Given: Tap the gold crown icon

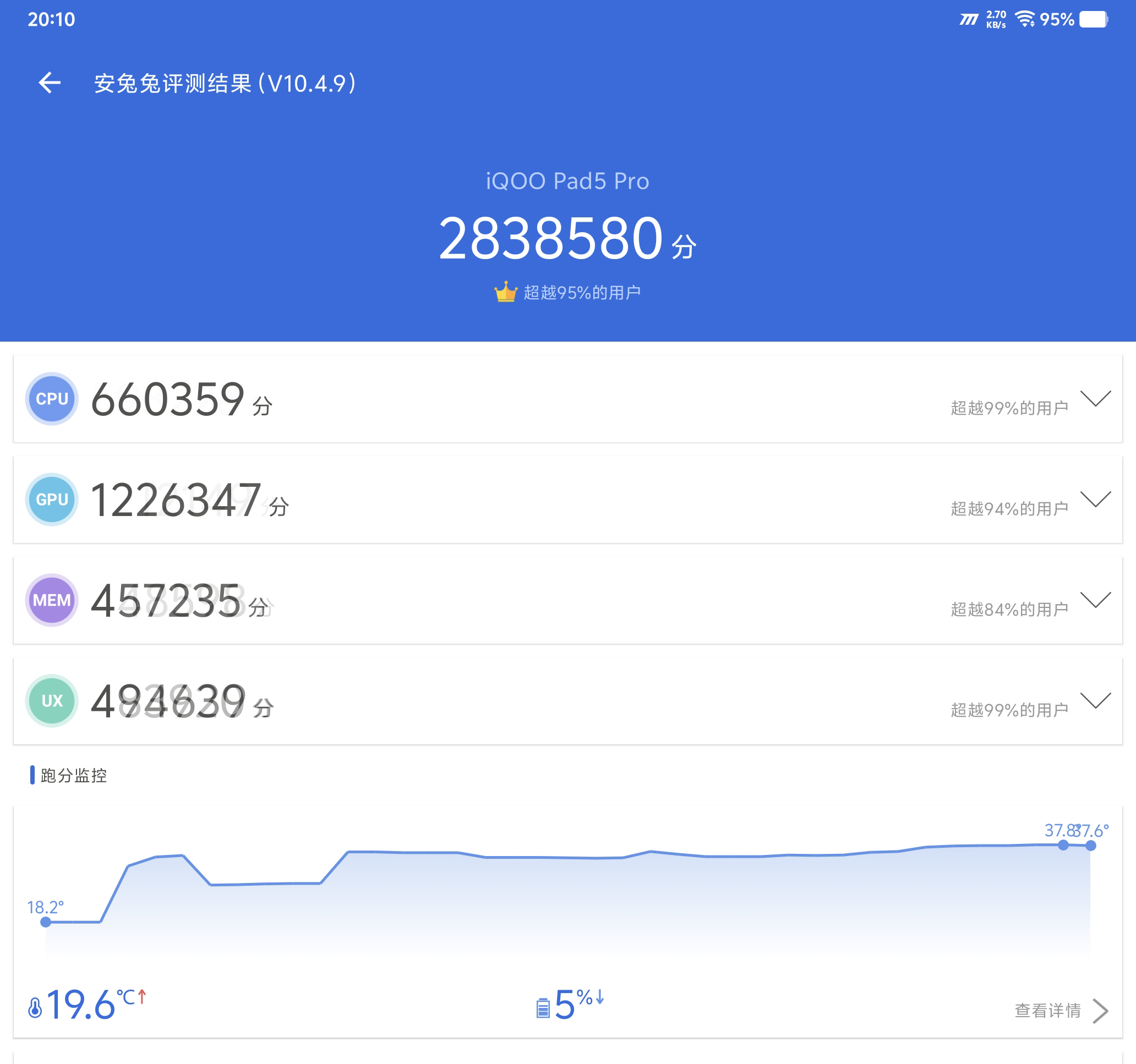Looking at the screenshot, I should tap(506, 292).
